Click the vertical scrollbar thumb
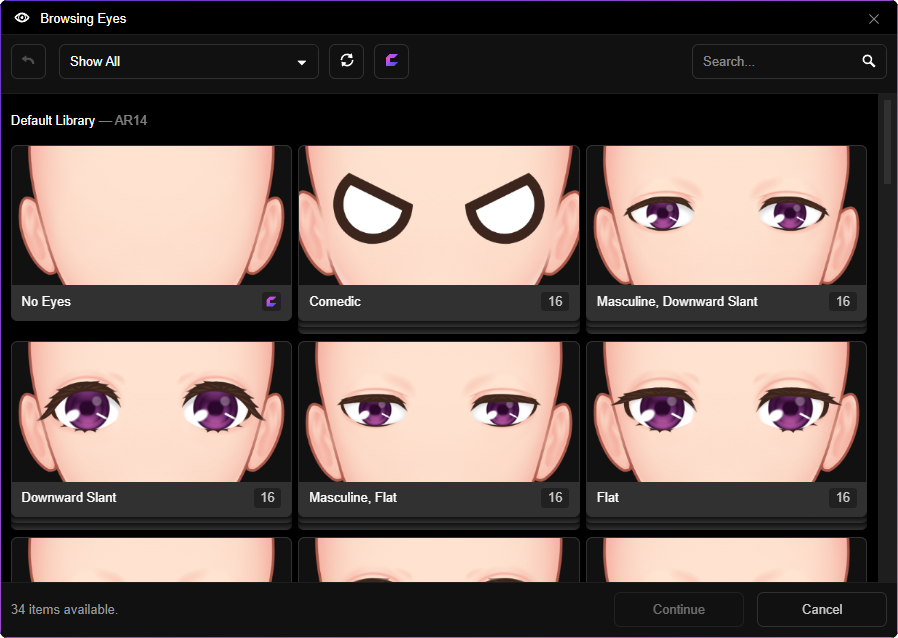The image size is (898, 638). coord(887,142)
